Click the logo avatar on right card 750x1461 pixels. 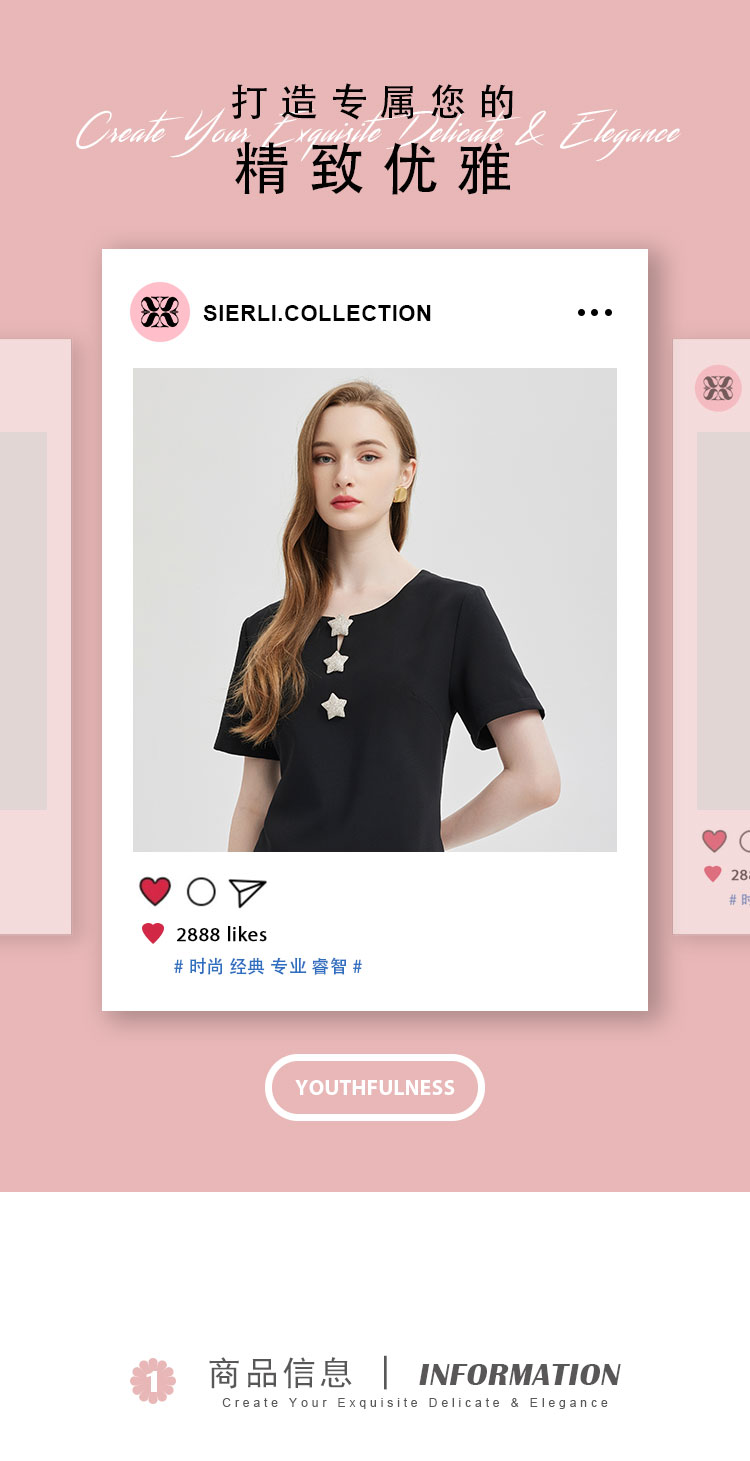click(718, 388)
